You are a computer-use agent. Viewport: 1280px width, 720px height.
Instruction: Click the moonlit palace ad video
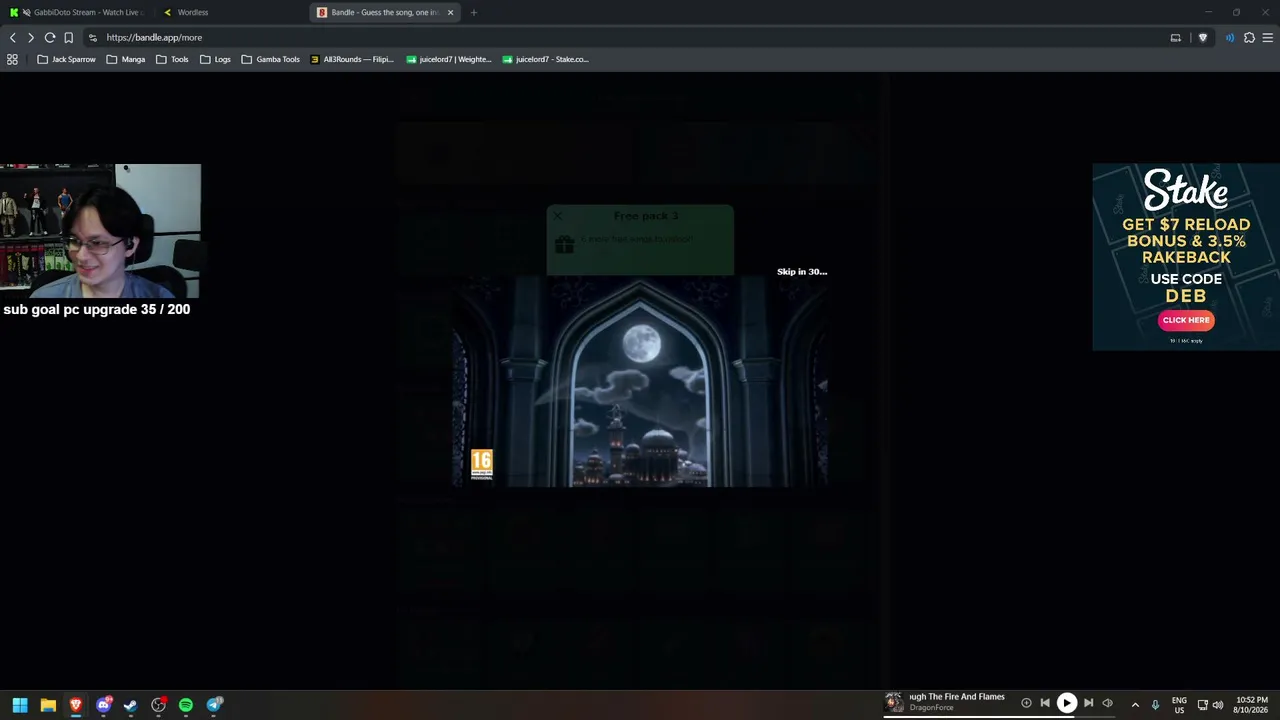tap(640, 382)
